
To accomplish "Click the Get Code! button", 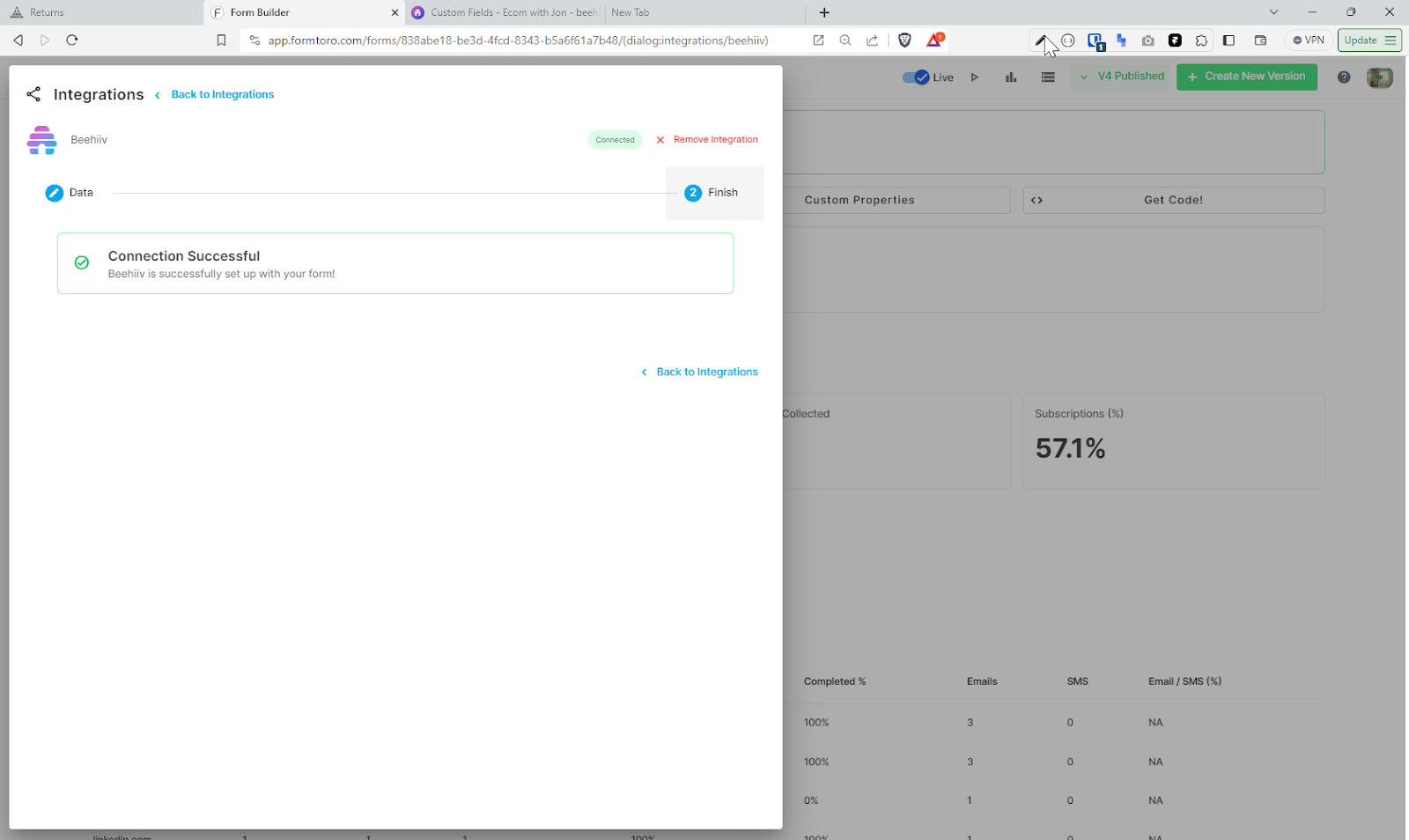I will 1174,201.
